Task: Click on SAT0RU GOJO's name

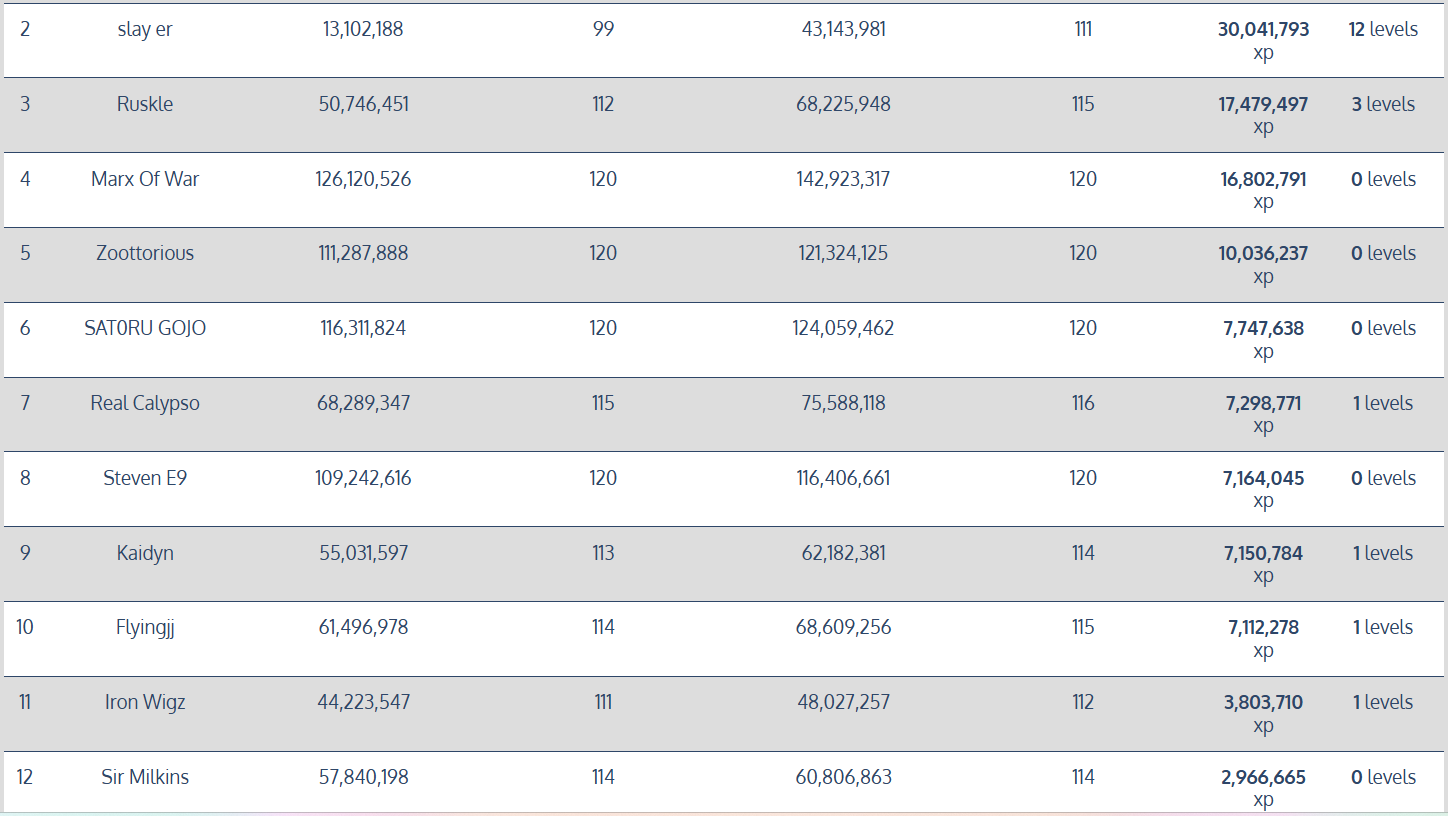Action: [145, 328]
